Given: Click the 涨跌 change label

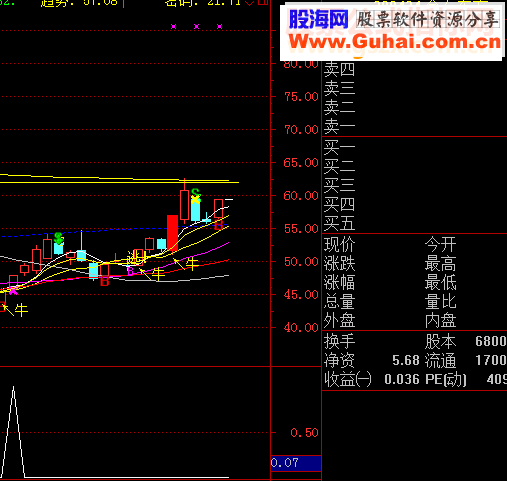Looking at the screenshot, I should pos(339,264).
